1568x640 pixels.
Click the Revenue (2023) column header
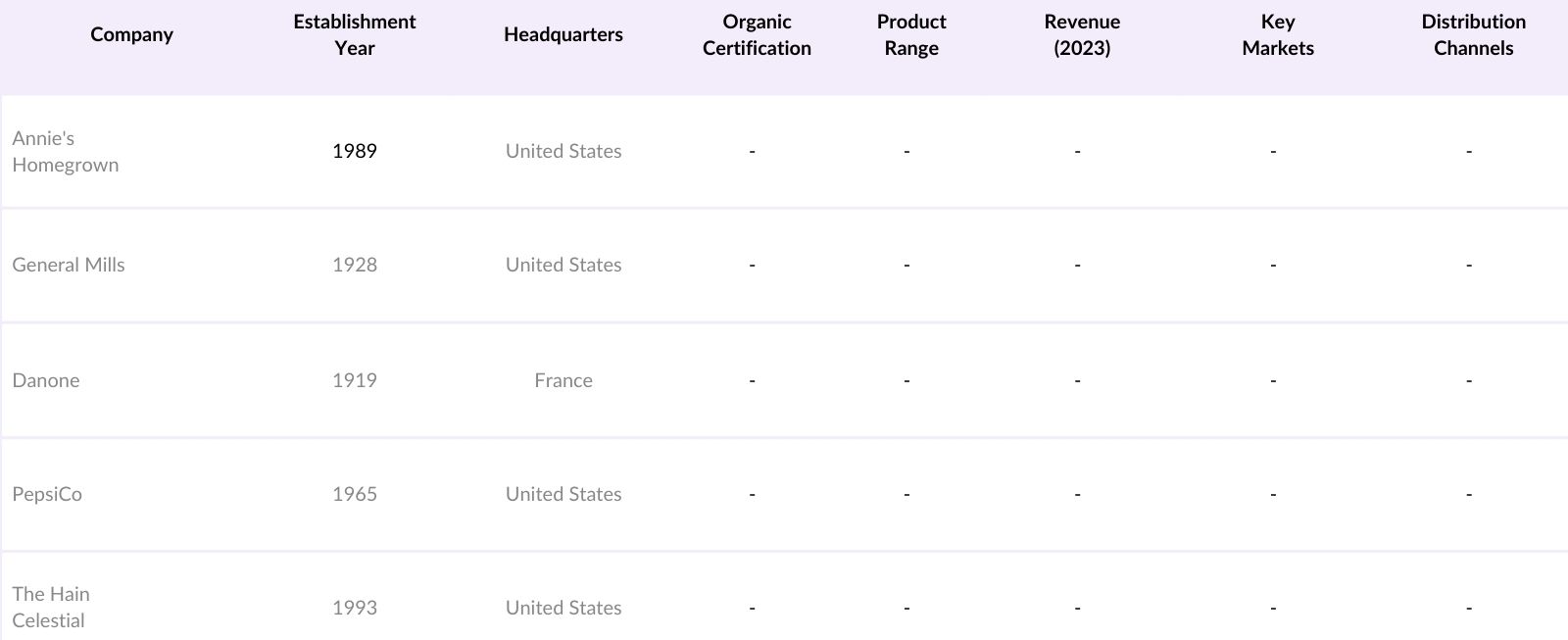(x=1082, y=34)
